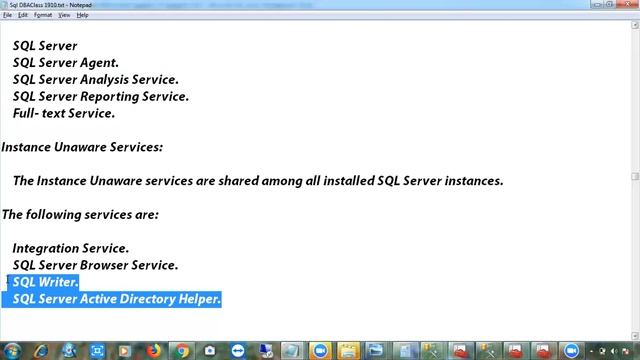Click the Notepad title bar icon
640x360 pixels.
pyautogui.click(x=4, y=5)
